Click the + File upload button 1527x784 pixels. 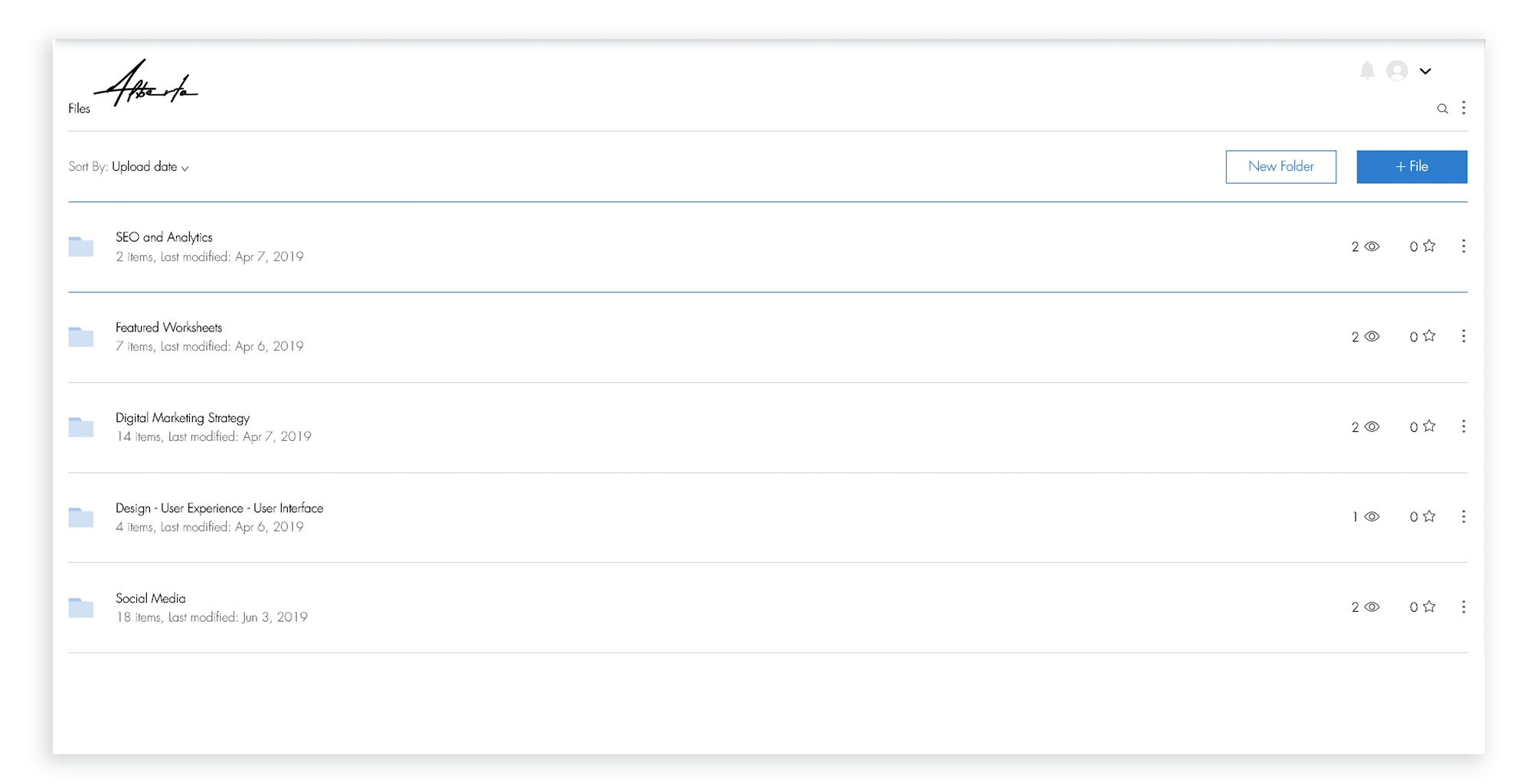[x=1411, y=167]
